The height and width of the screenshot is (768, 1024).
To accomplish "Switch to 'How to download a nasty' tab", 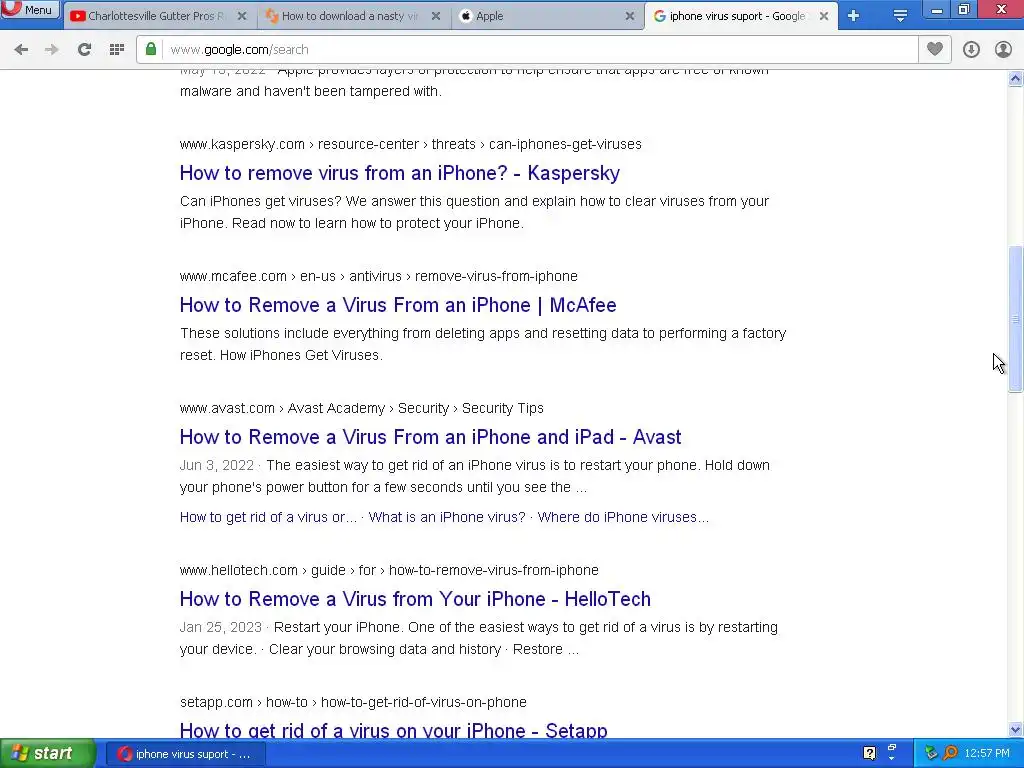I will (x=351, y=16).
